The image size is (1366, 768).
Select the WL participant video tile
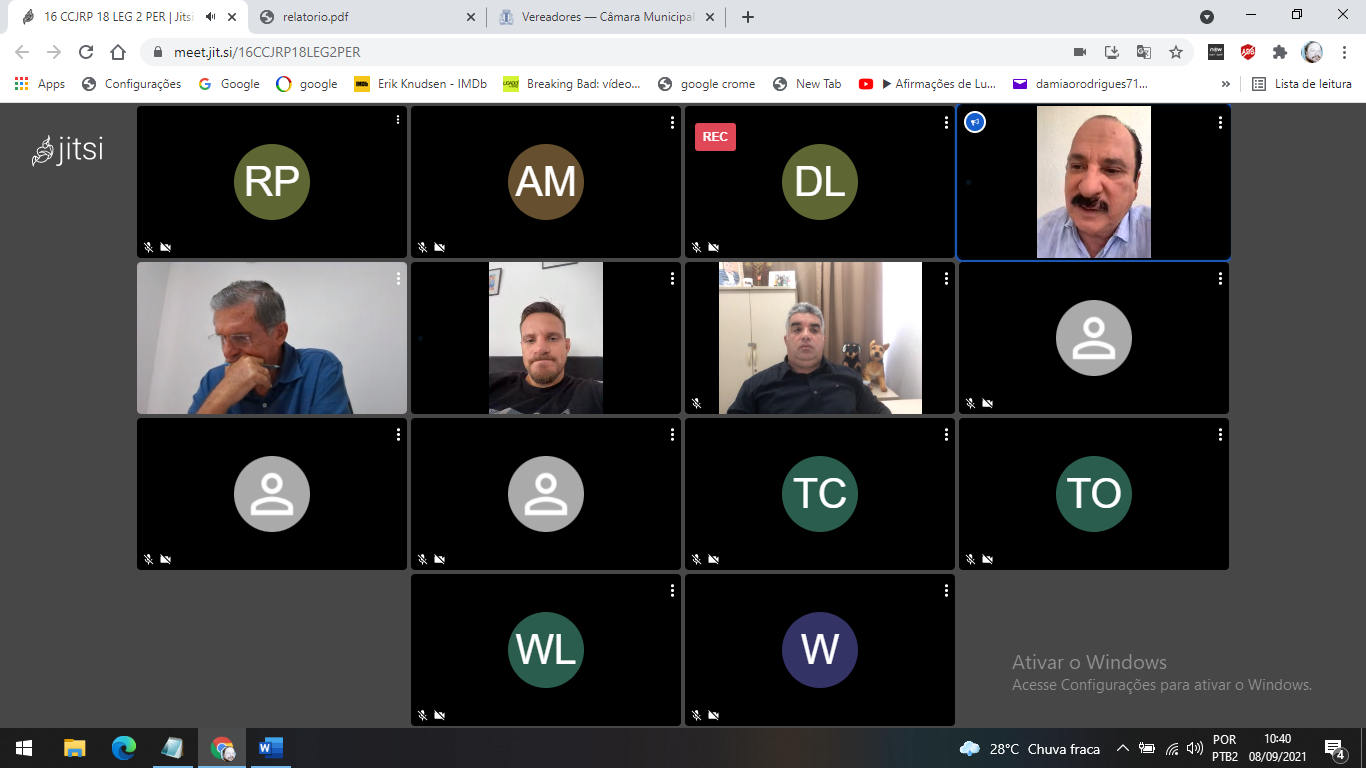(546, 650)
